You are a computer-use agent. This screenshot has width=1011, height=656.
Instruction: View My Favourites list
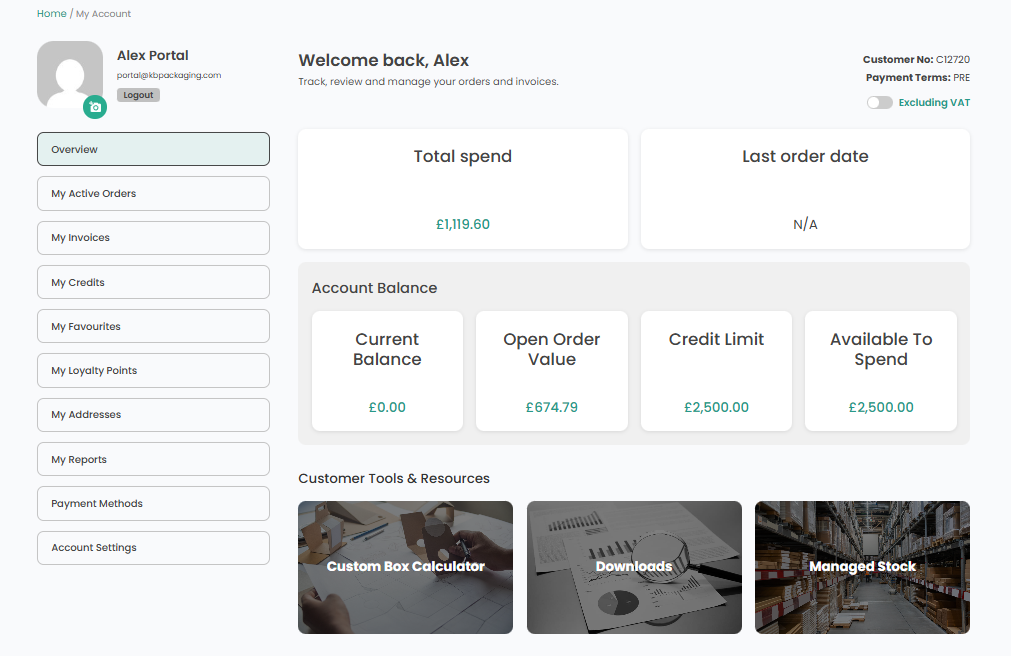pos(153,326)
